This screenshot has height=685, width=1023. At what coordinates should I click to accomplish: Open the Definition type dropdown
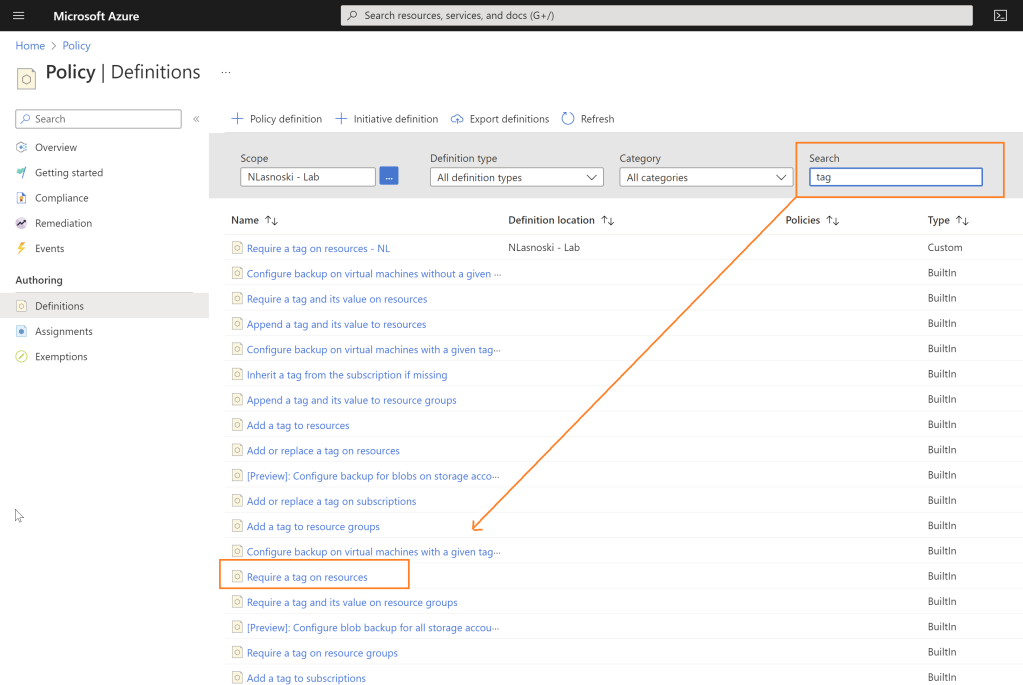(516, 176)
